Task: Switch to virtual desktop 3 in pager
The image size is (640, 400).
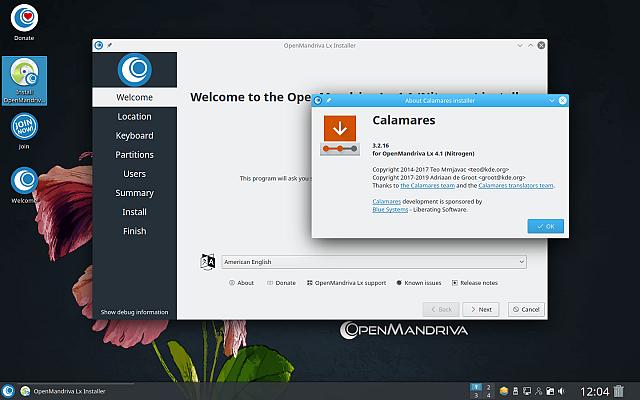Action: (476, 395)
